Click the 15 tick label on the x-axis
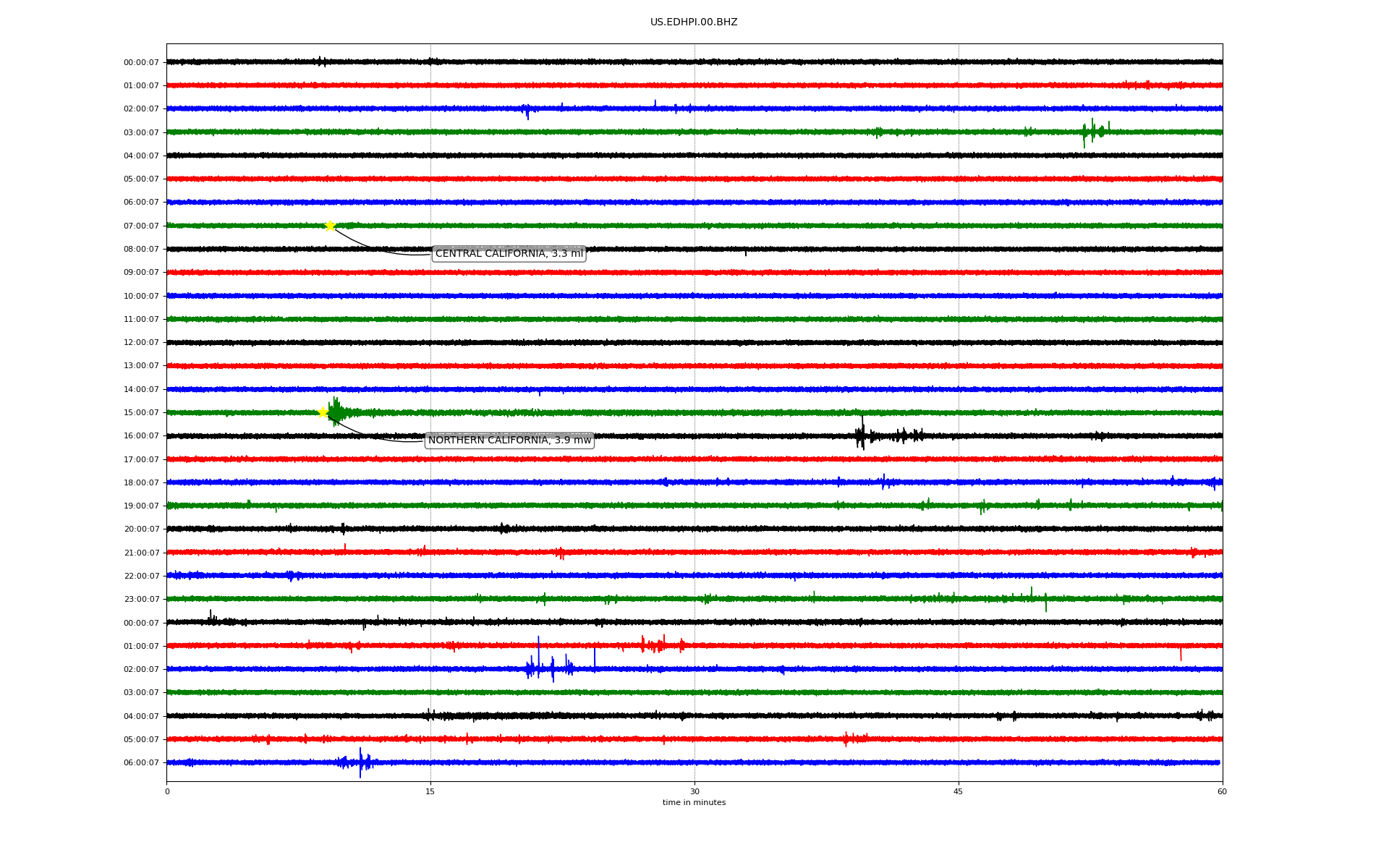Screen dimensions: 1389x868 (430, 791)
